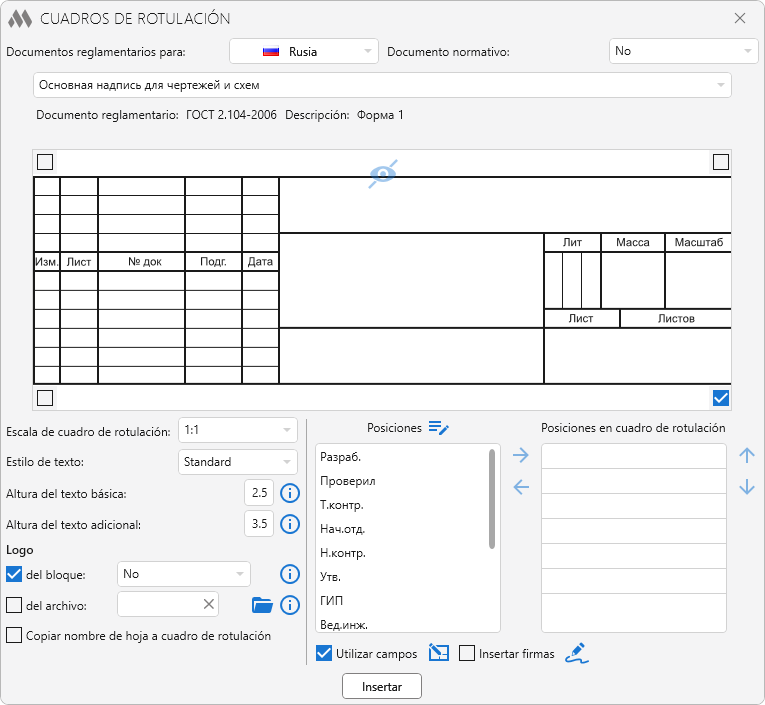Clear the del archivo field with X
The image size is (765, 705).
point(208,604)
